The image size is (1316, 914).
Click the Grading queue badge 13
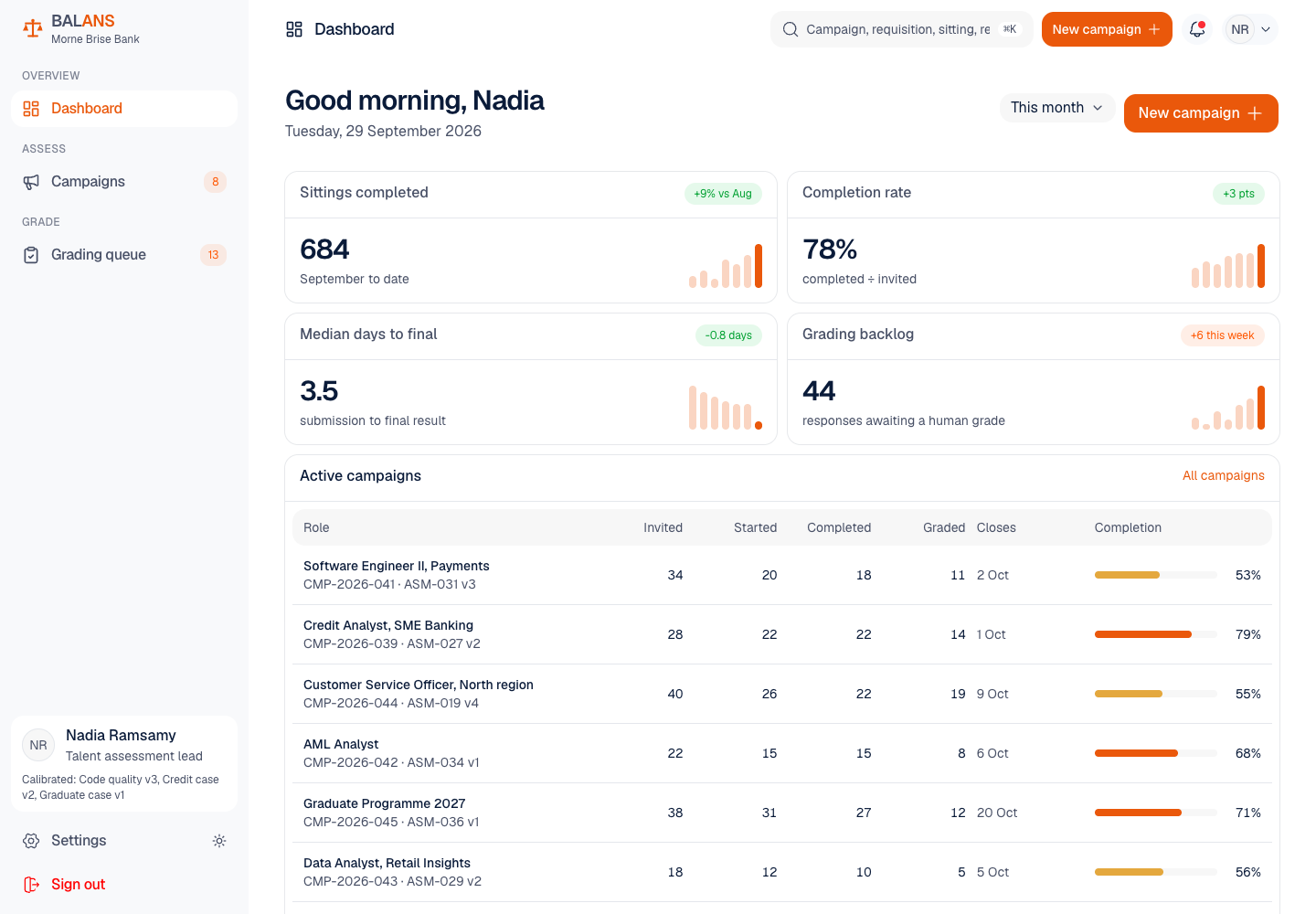point(213,255)
